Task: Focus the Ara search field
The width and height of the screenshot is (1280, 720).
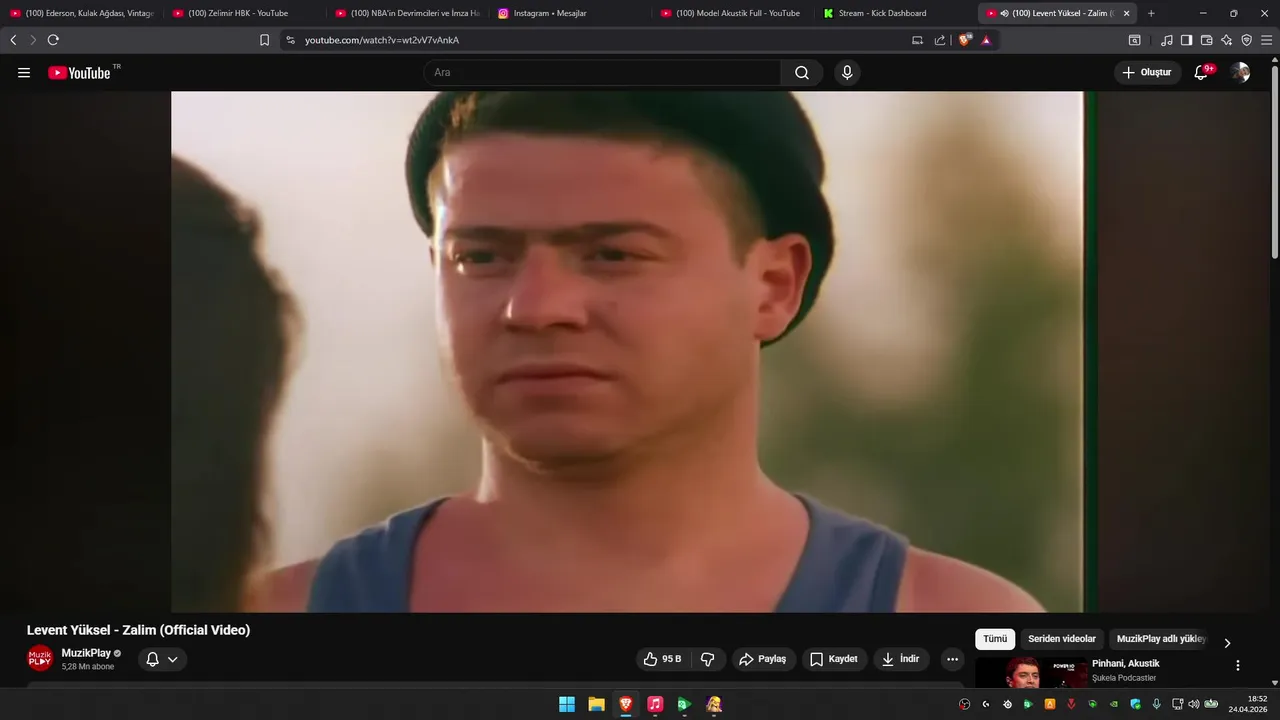Action: point(602,72)
